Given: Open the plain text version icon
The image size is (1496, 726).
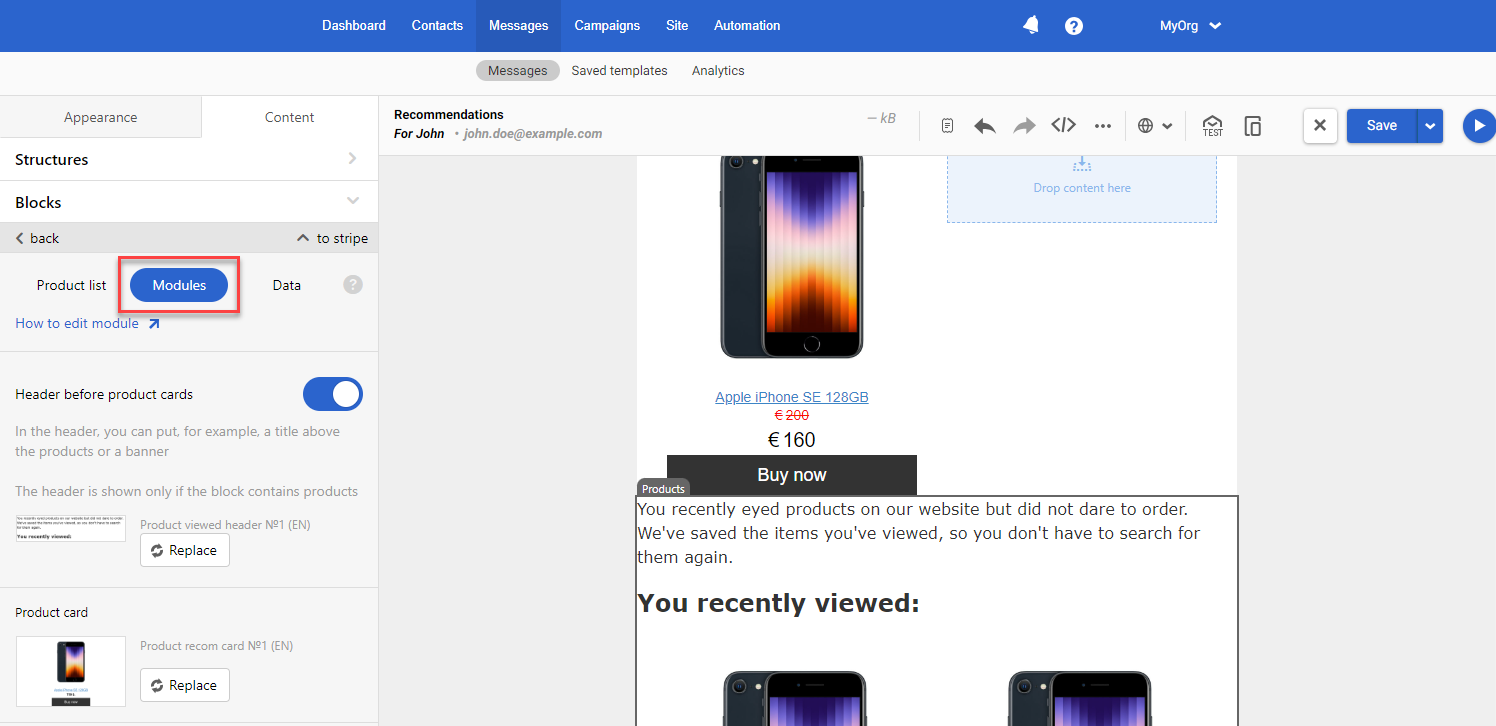Looking at the screenshot, I should point(948,126).
